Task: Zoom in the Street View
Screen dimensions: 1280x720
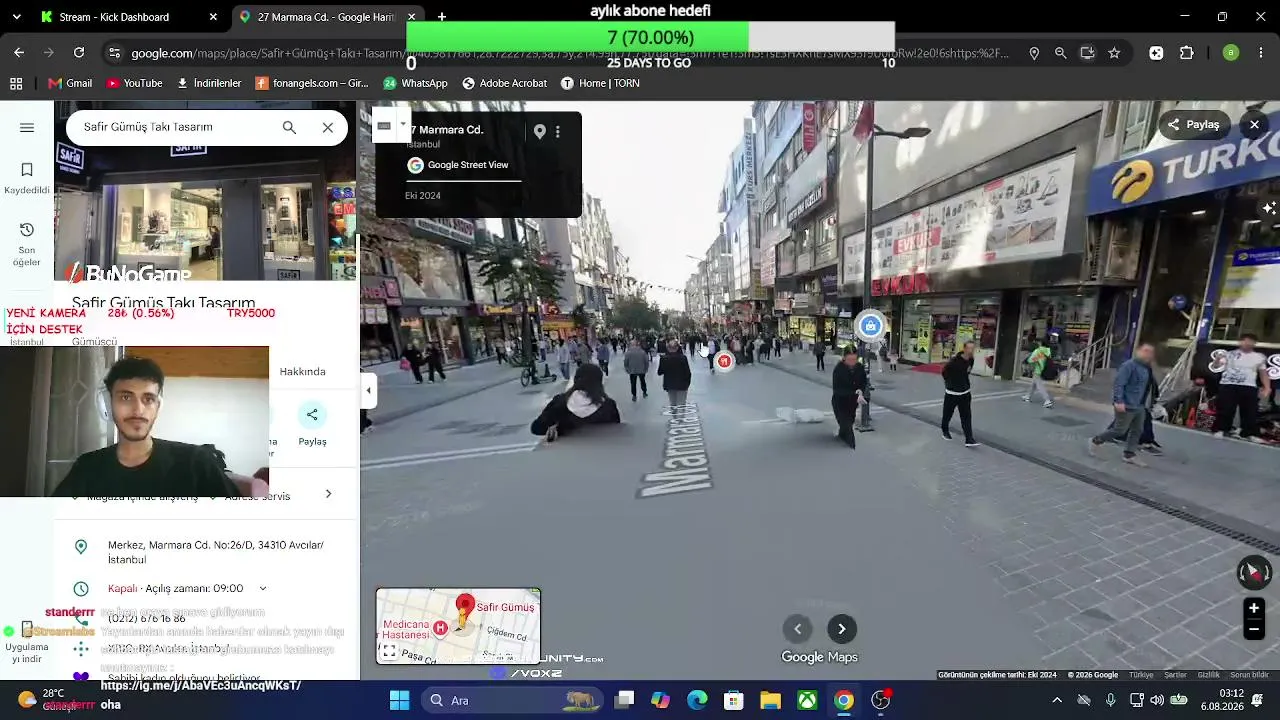Action: click(x=1253, y=608)
